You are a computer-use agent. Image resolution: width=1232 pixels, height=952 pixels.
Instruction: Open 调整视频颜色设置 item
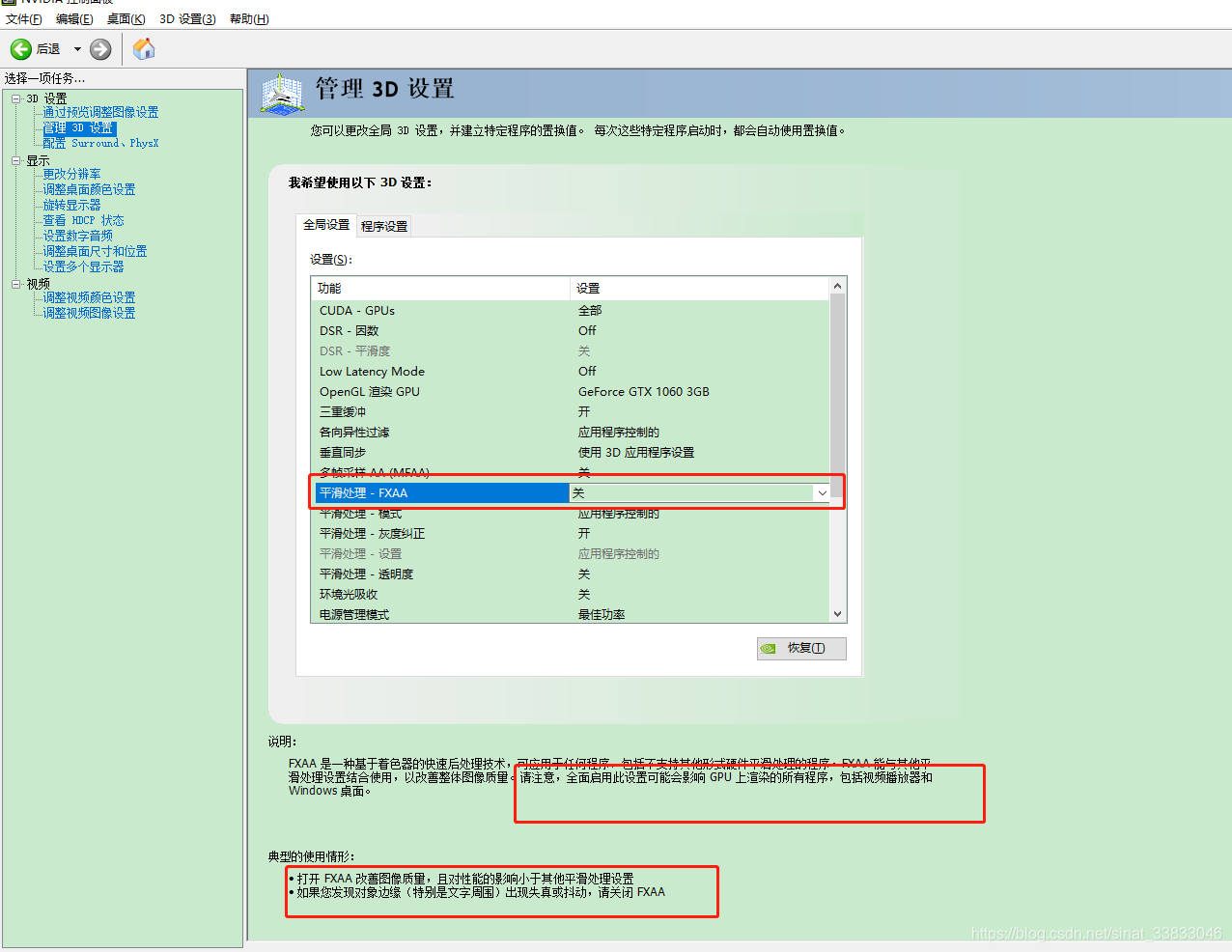pos(89,297)
